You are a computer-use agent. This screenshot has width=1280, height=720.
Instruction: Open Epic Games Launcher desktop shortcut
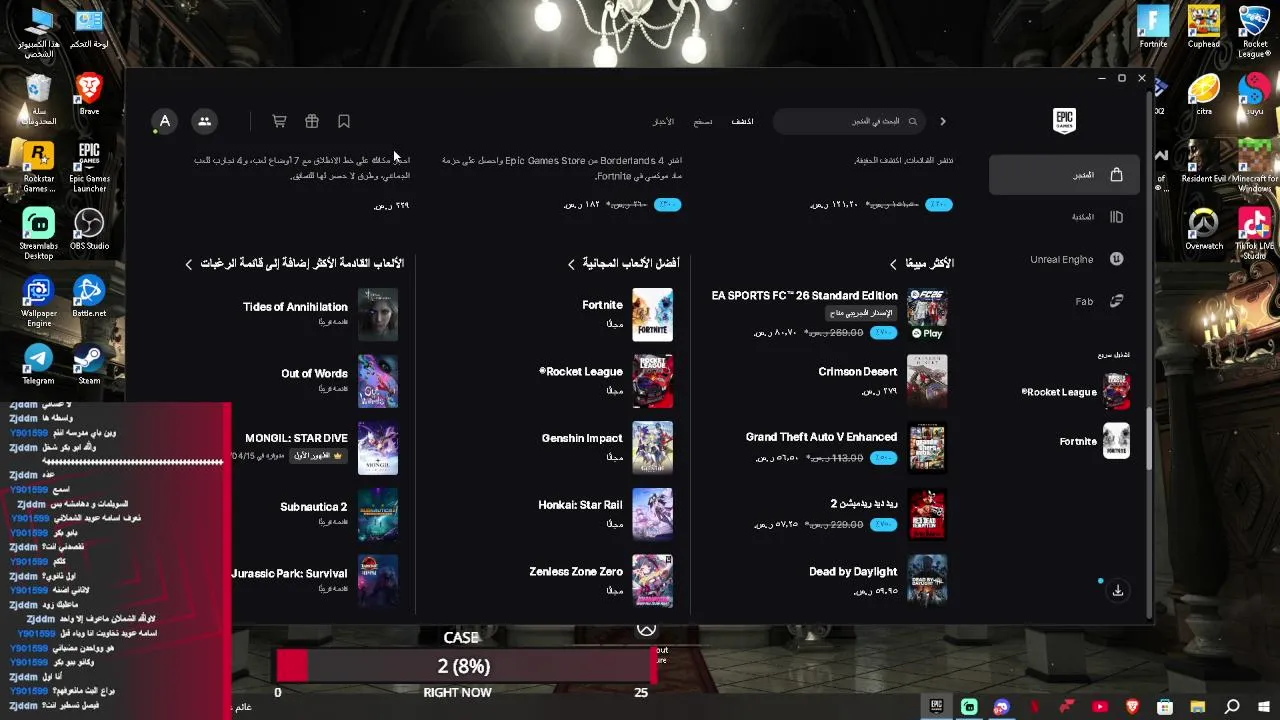pos(89,166)
